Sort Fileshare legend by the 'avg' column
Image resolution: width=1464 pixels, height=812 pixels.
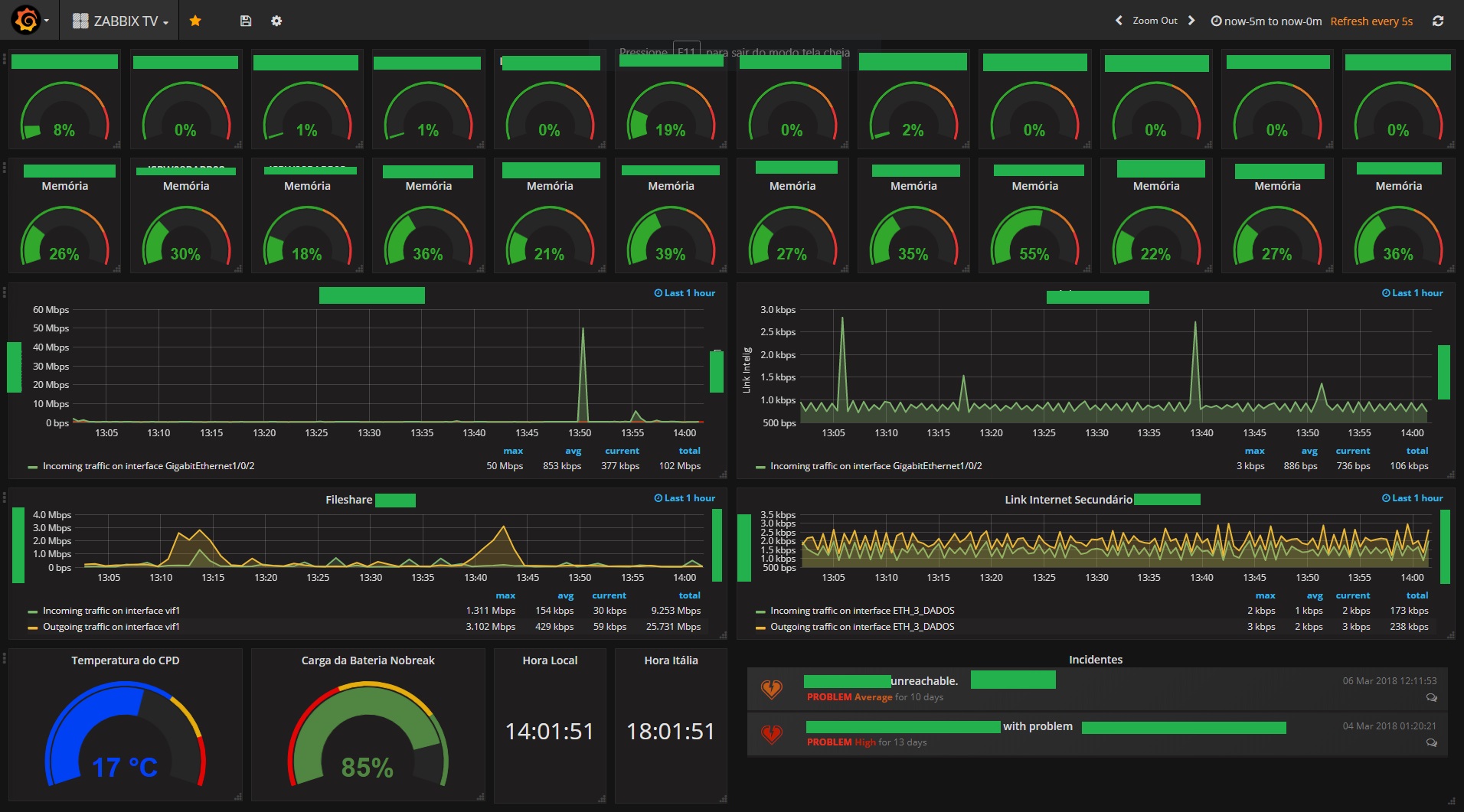[566, 595]
